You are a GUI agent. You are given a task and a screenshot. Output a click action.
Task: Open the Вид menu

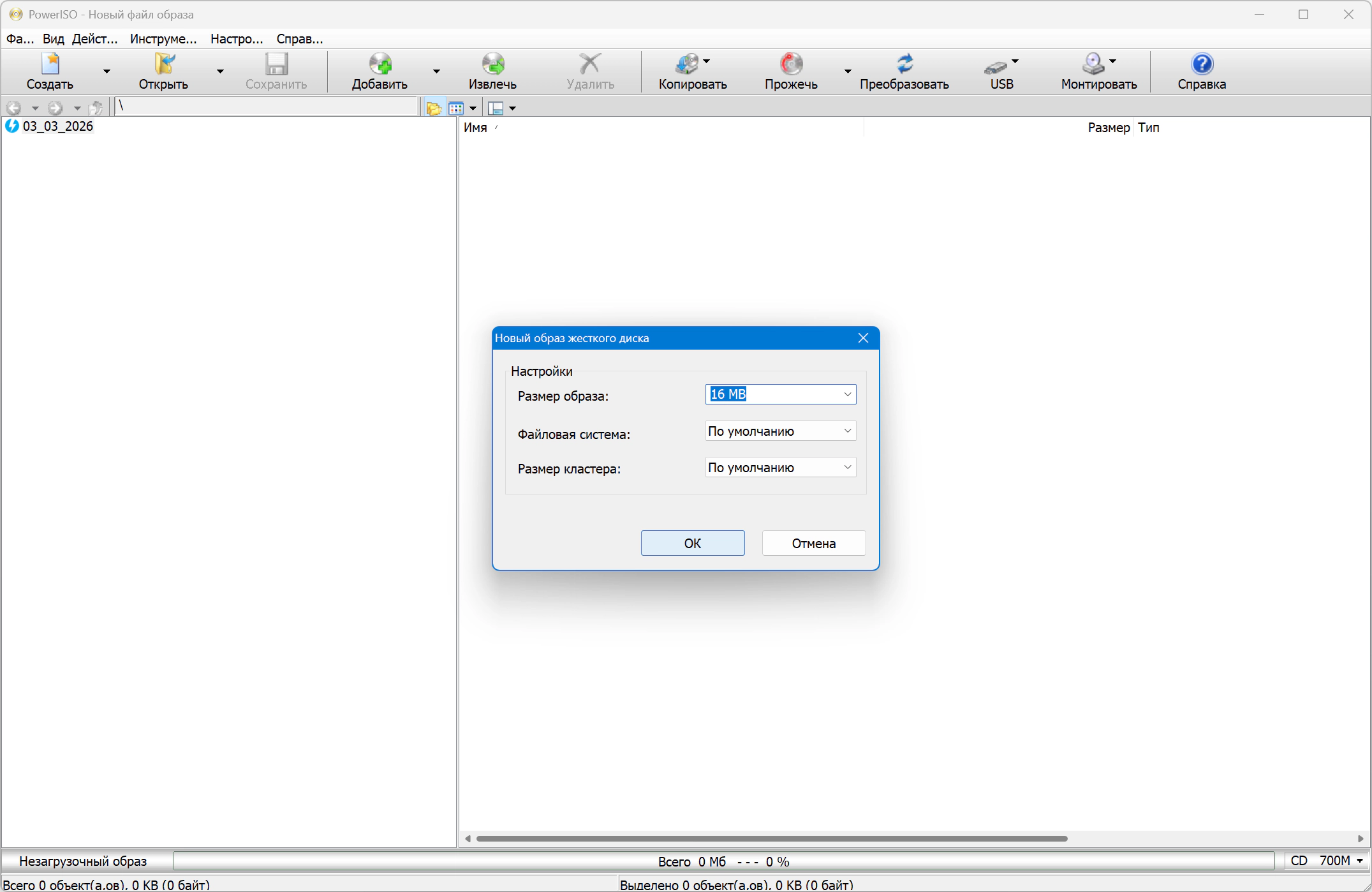54,39
